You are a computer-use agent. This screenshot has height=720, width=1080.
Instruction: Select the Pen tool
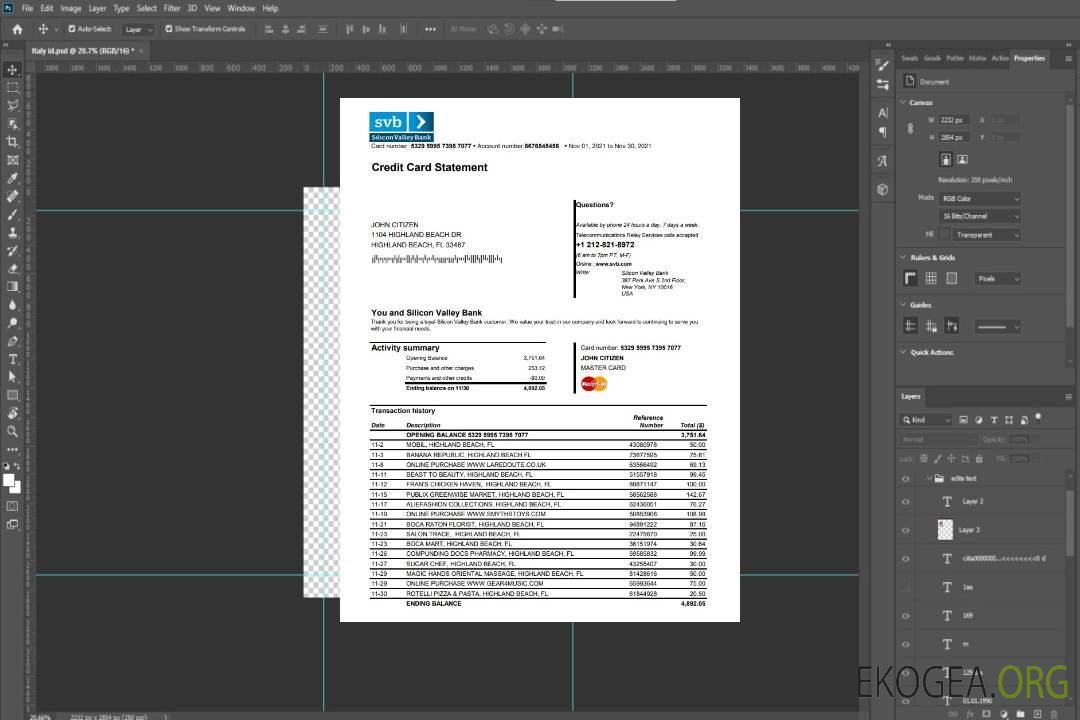coord(12,341)
